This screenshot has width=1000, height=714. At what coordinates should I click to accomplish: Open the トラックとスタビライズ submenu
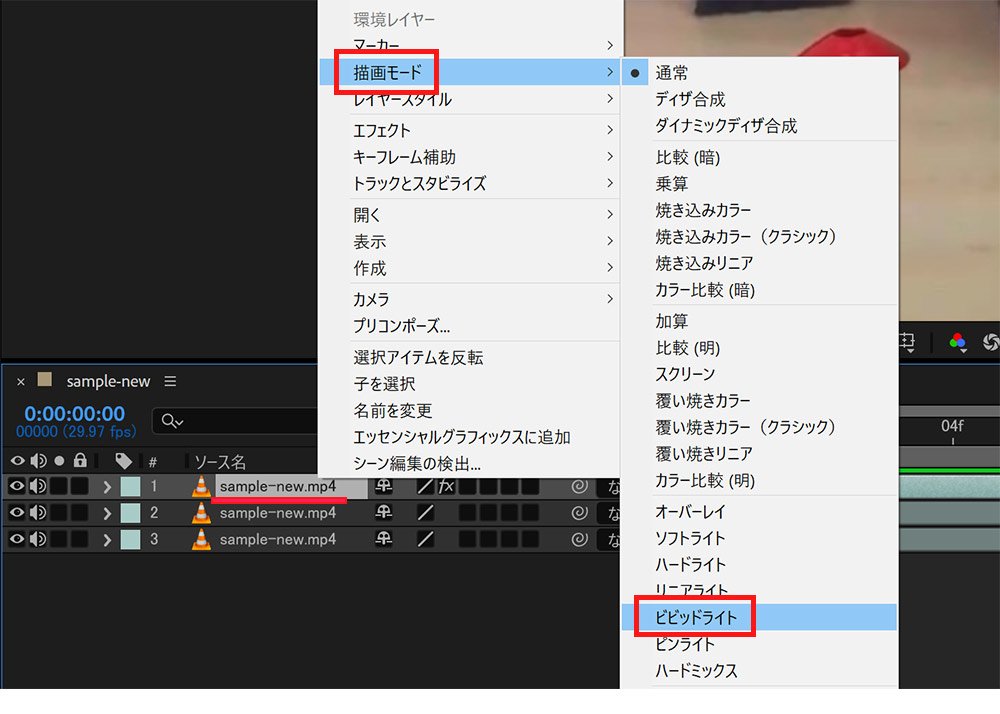pos(469,184)
